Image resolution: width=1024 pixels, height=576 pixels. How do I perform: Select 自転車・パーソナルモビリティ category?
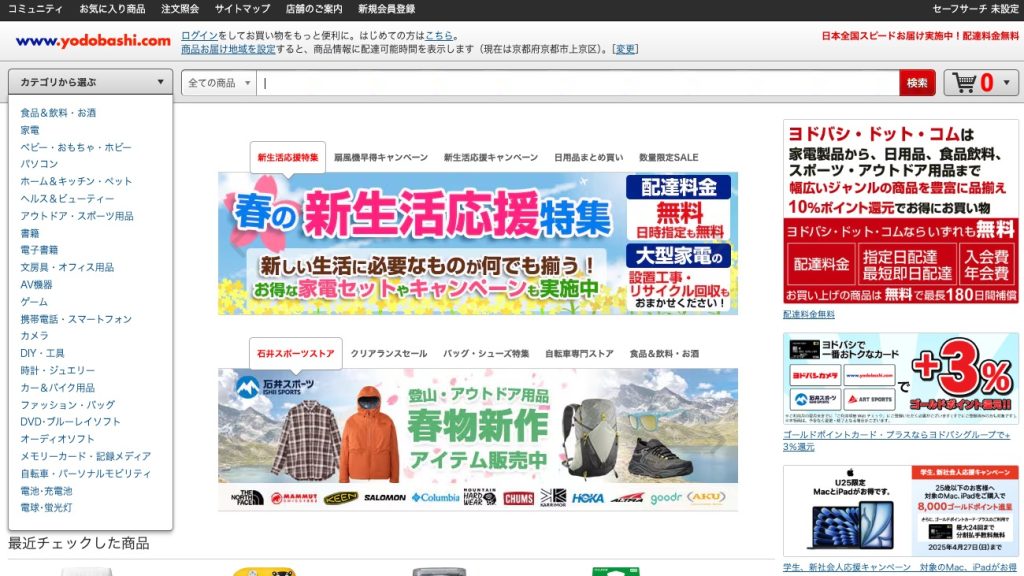click(86, 473)
